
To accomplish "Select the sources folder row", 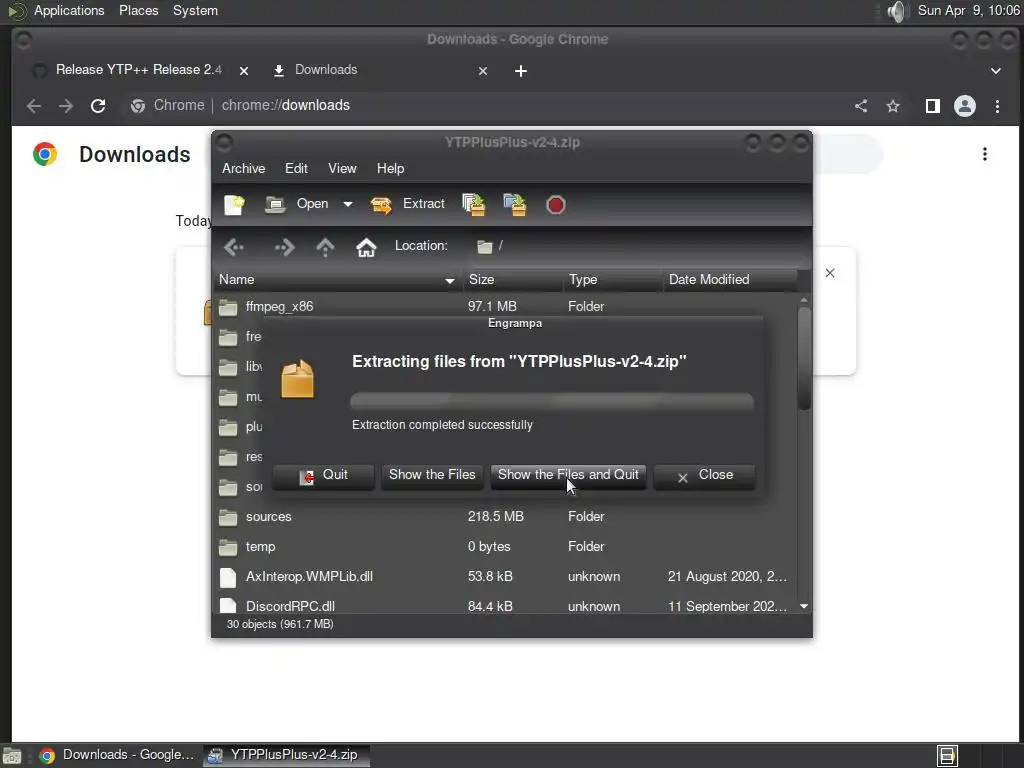I will (x=505, y=517).
